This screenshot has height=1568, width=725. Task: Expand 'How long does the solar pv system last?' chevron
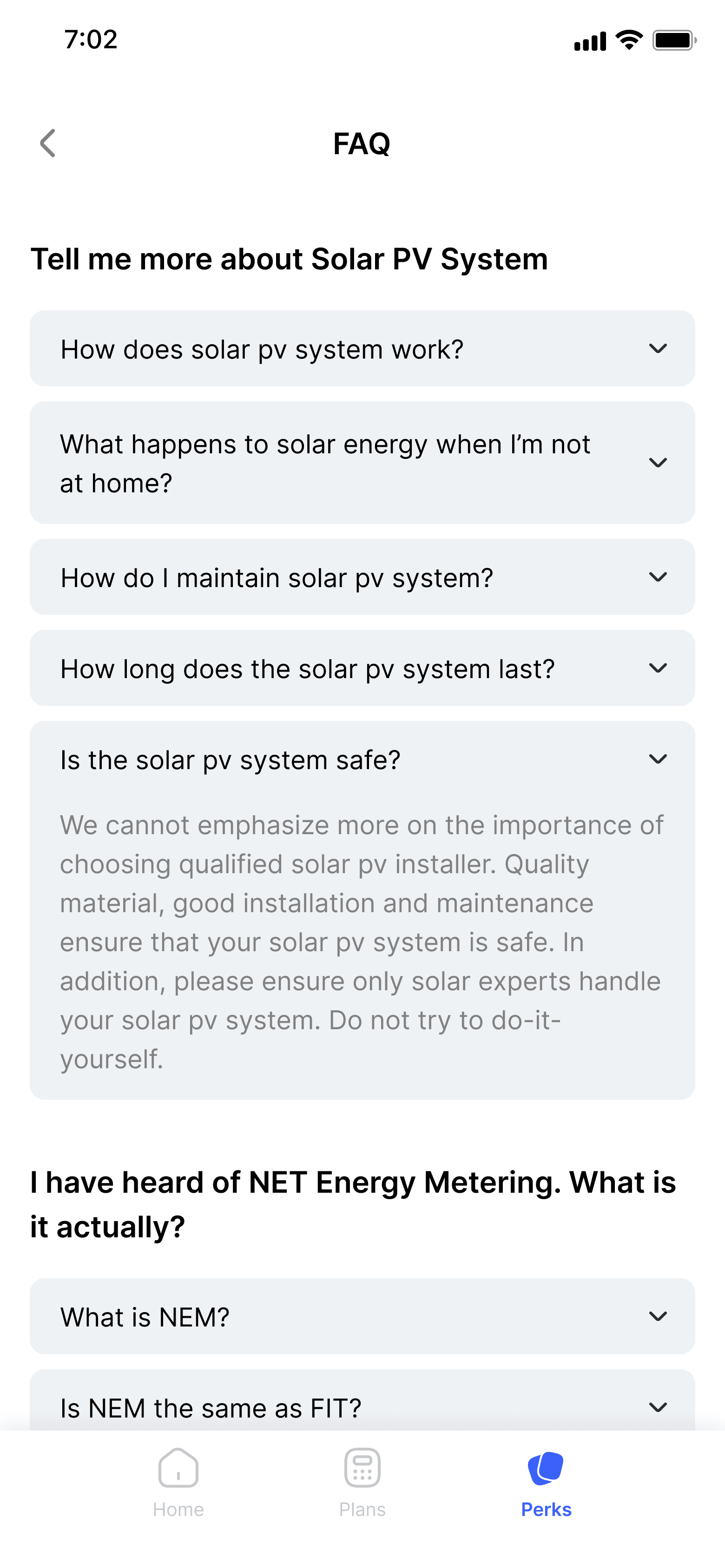pos(658,668)
